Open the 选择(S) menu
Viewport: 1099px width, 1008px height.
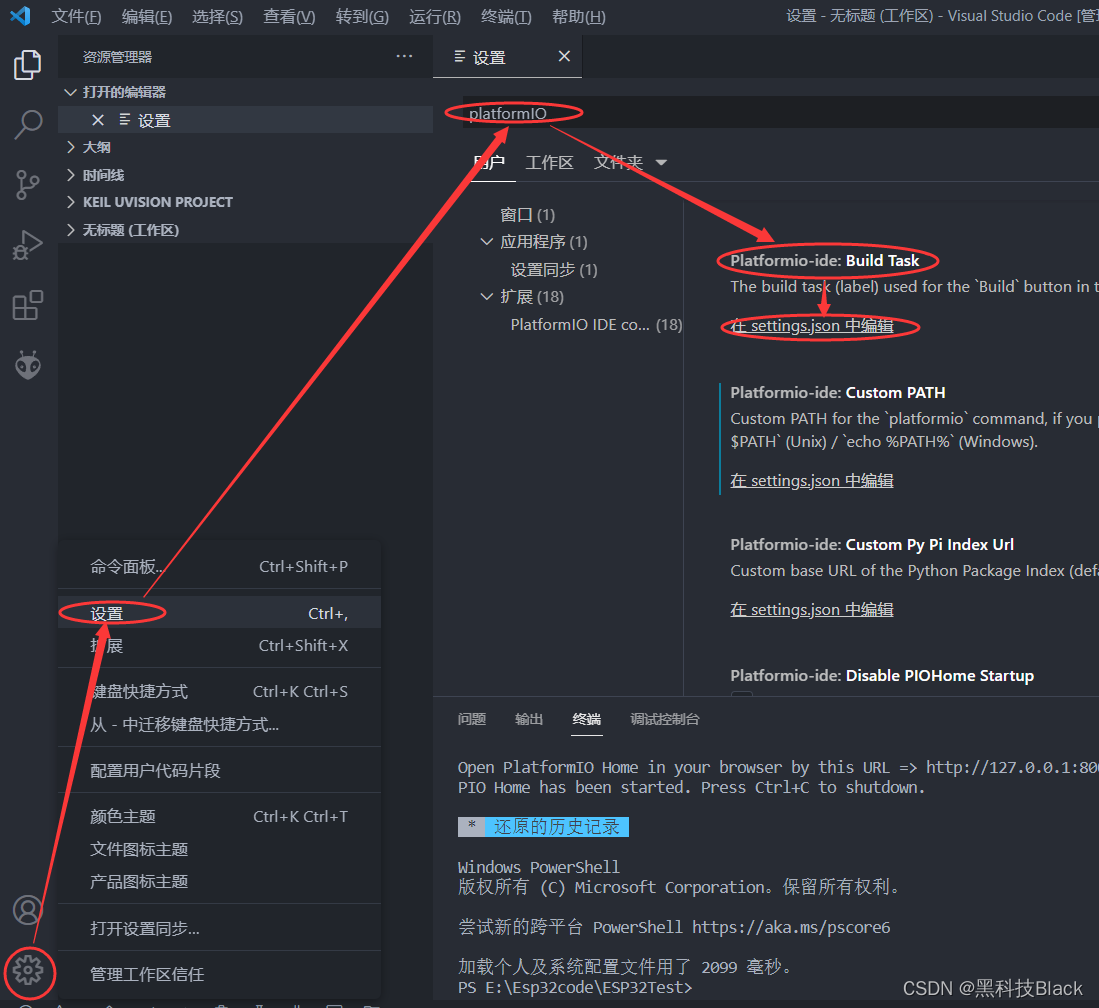(217, 16)
